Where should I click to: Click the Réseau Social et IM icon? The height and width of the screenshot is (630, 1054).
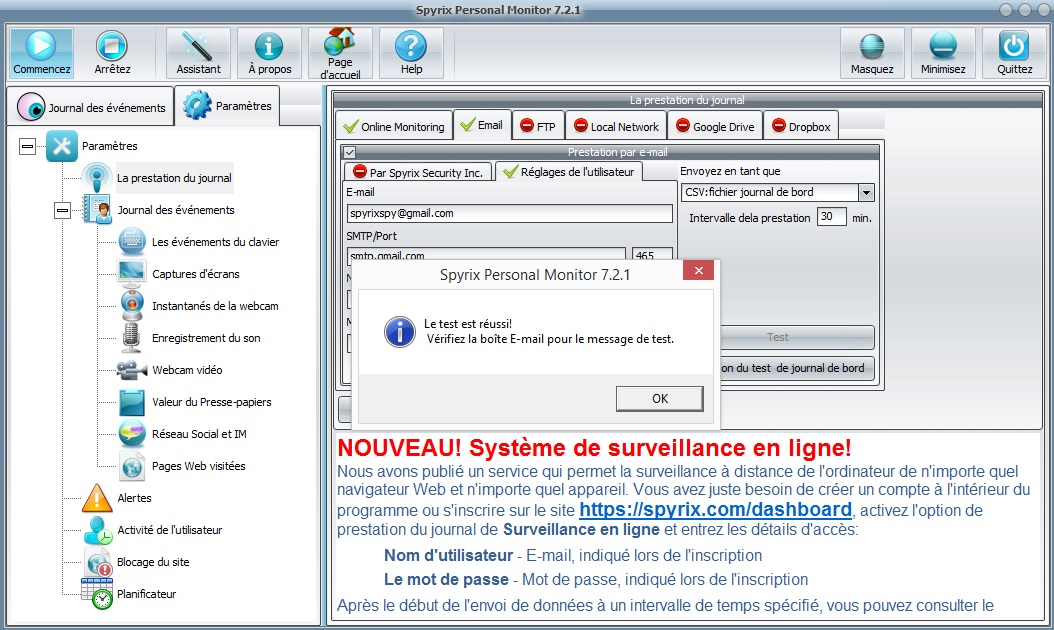tap(132, 434)
